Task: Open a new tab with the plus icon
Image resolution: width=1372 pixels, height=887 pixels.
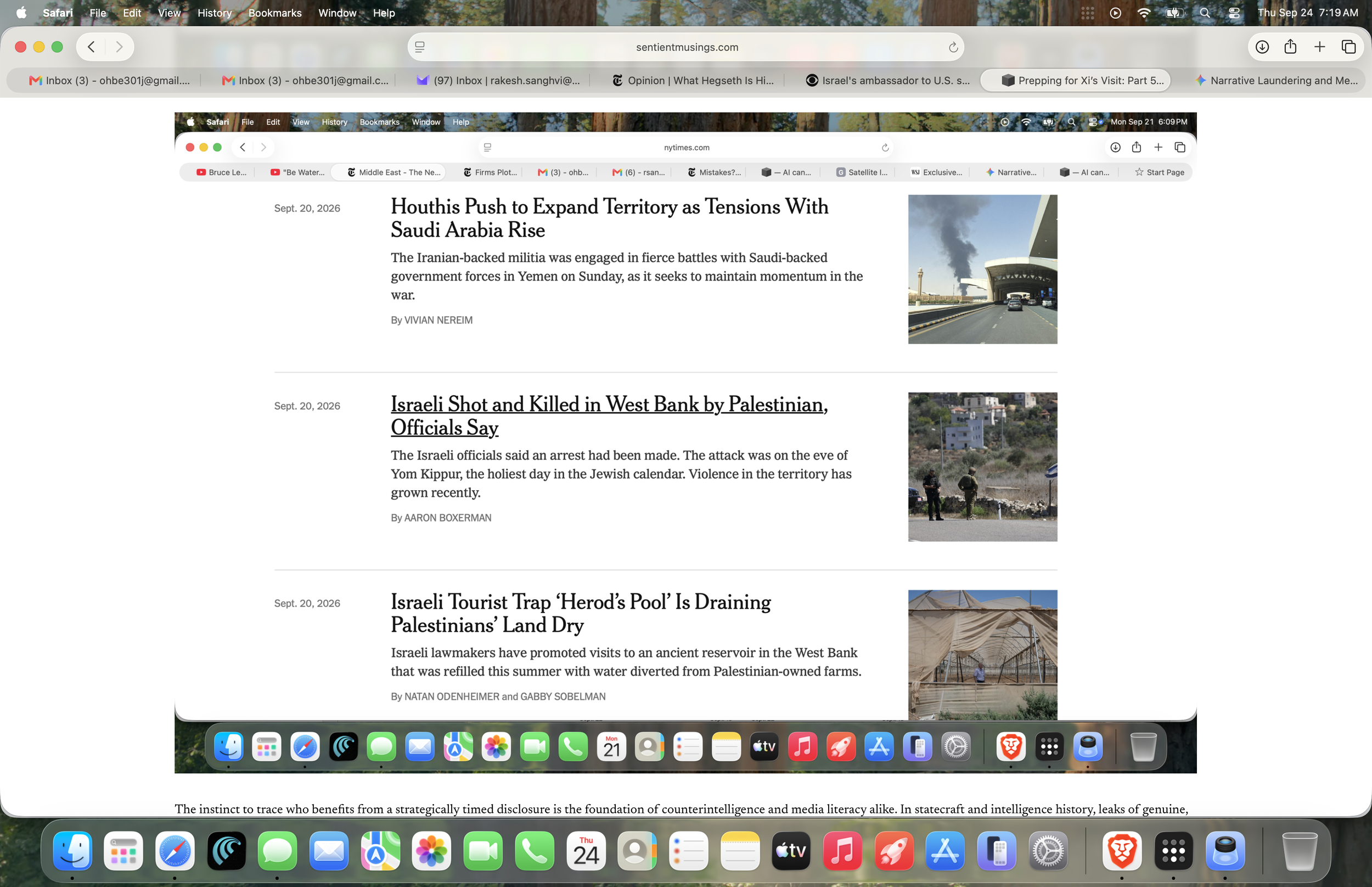Action: [x=1320, y=47]
